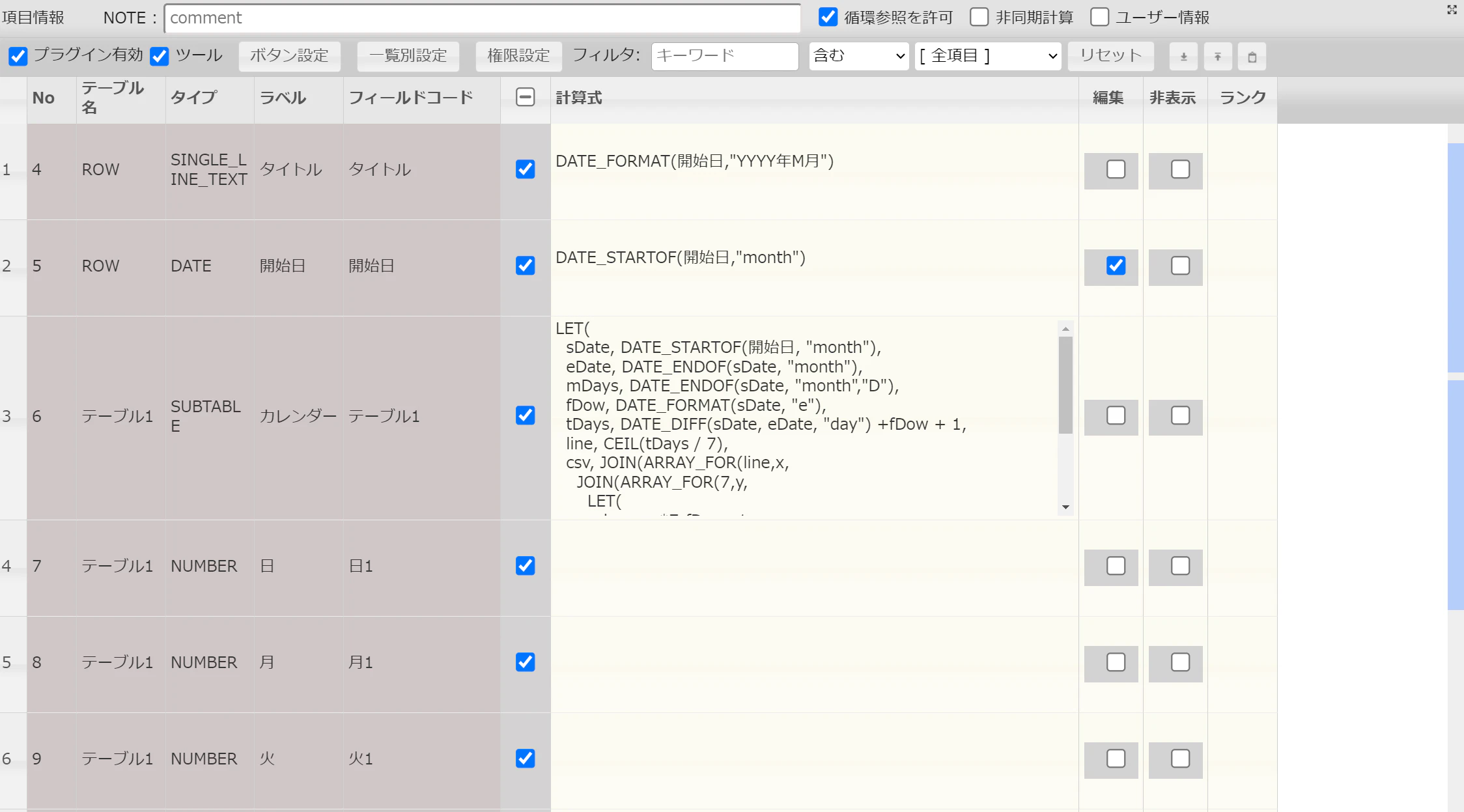The image size is (1464, 812).
Task: Click the SUBTABLE type cell
Action: [210, 418]
